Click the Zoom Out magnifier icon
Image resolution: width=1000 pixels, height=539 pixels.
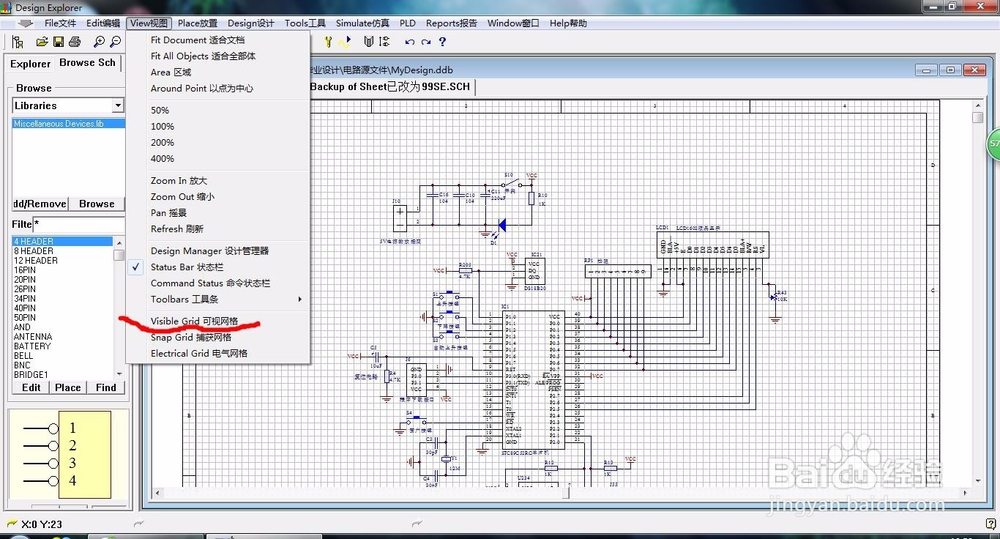point(115,42)
